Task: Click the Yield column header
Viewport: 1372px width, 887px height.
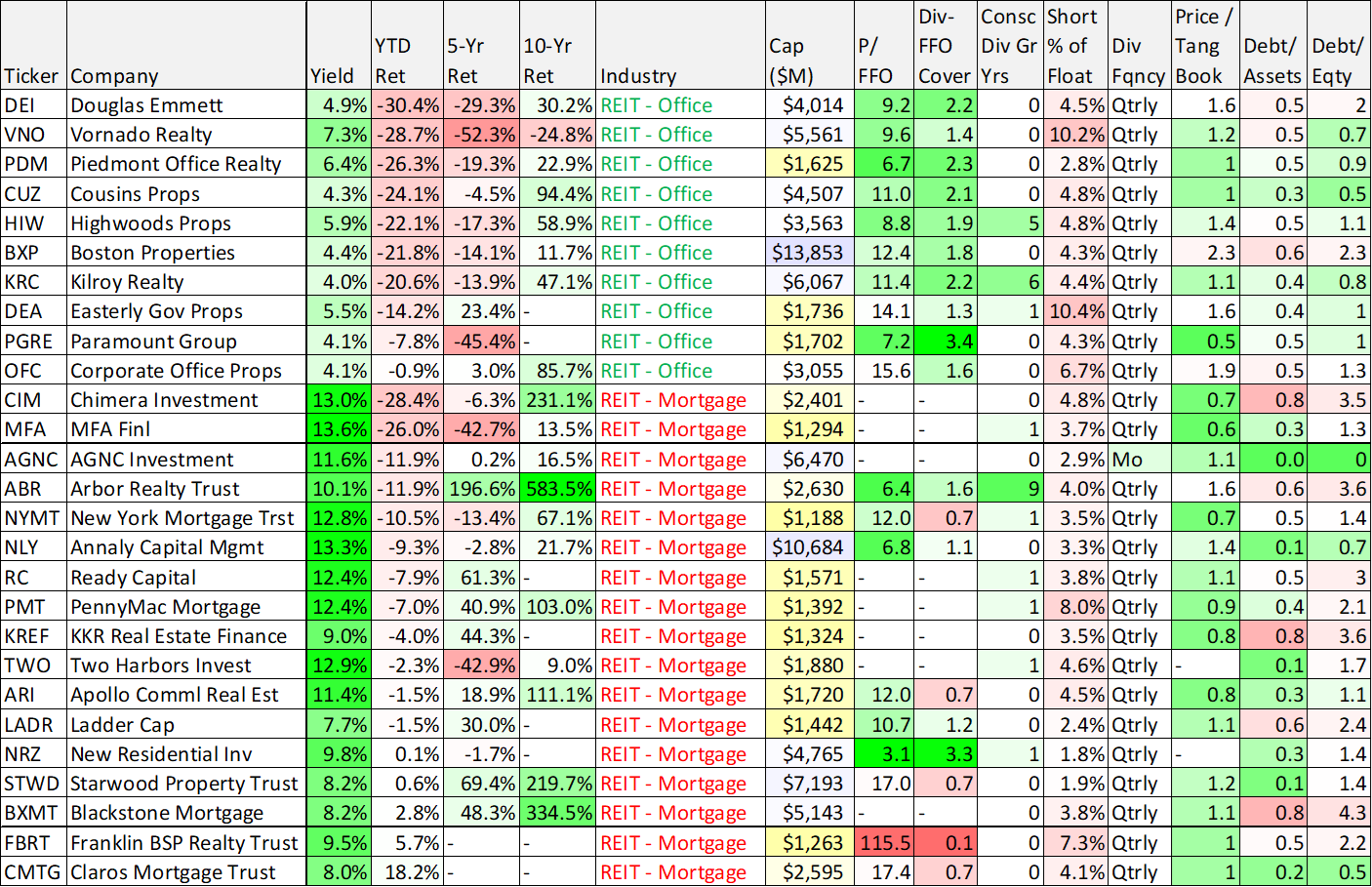Action: 339,46
